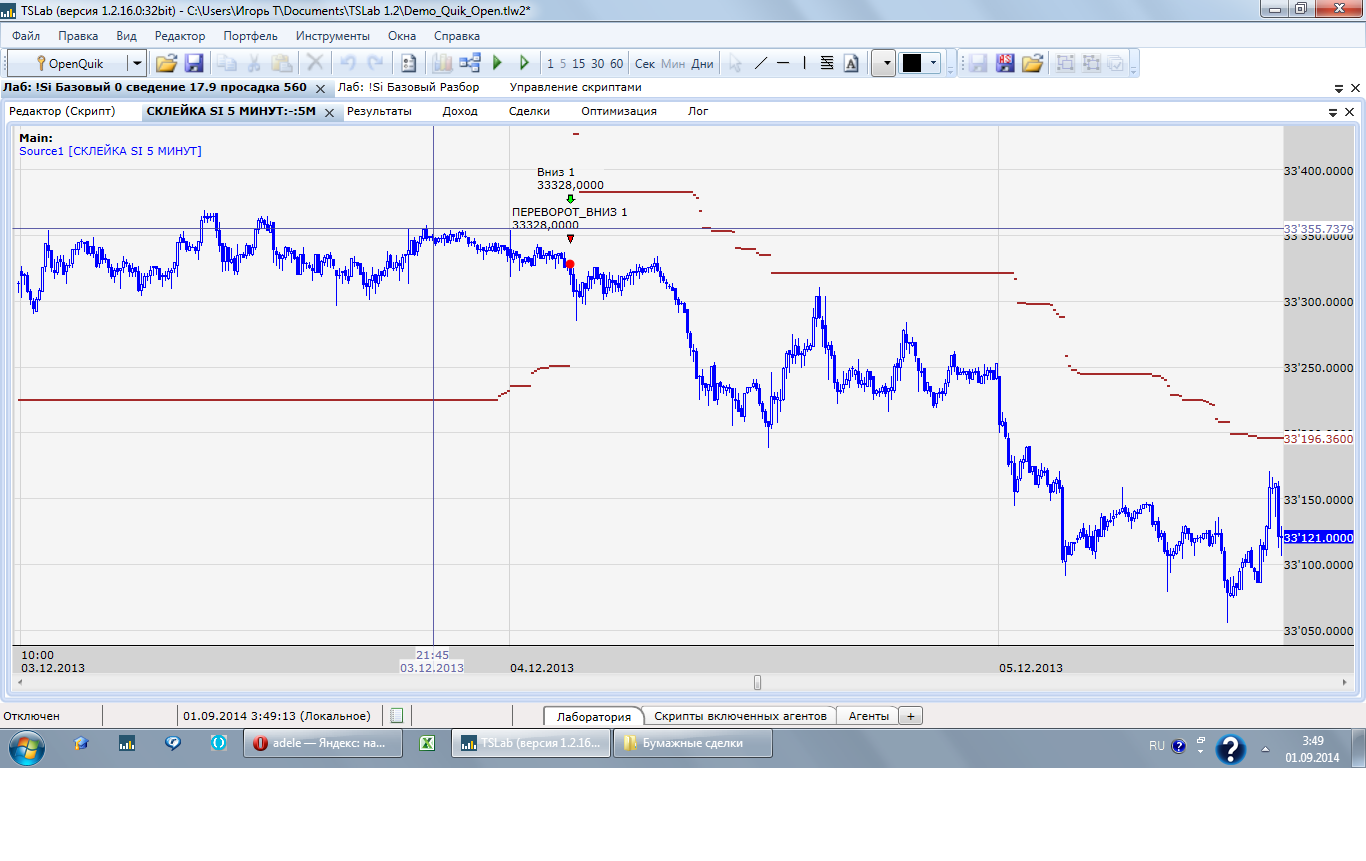Switch timeframe unit to Дни

pos(703,64)
